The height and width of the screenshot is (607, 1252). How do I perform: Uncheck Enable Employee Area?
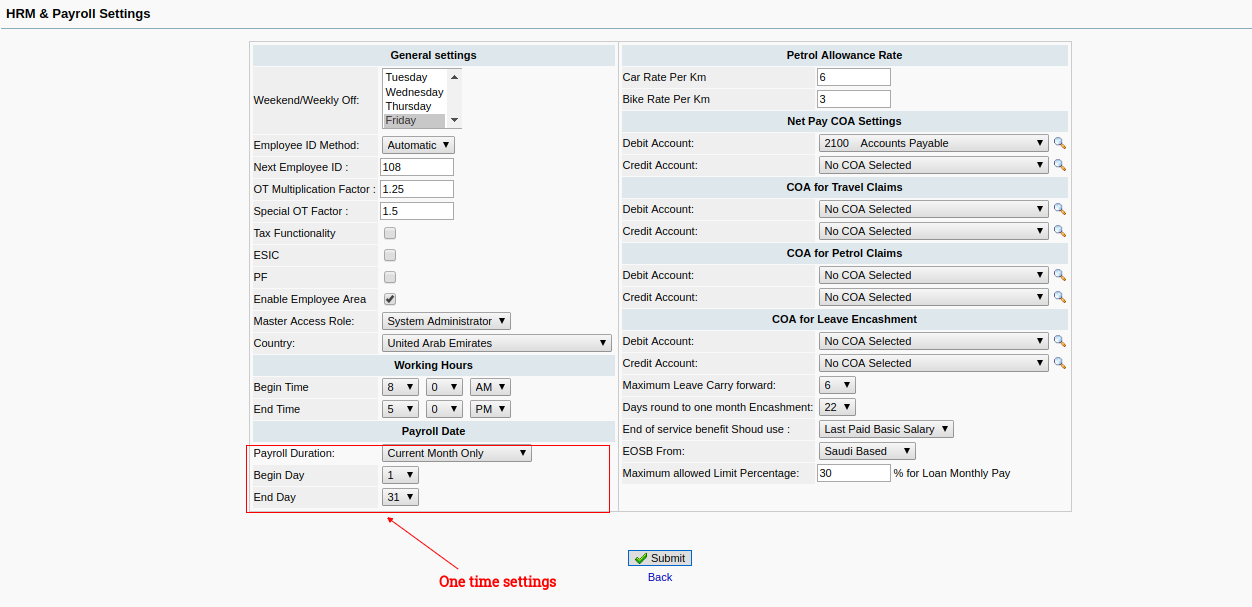click(390, 299)
